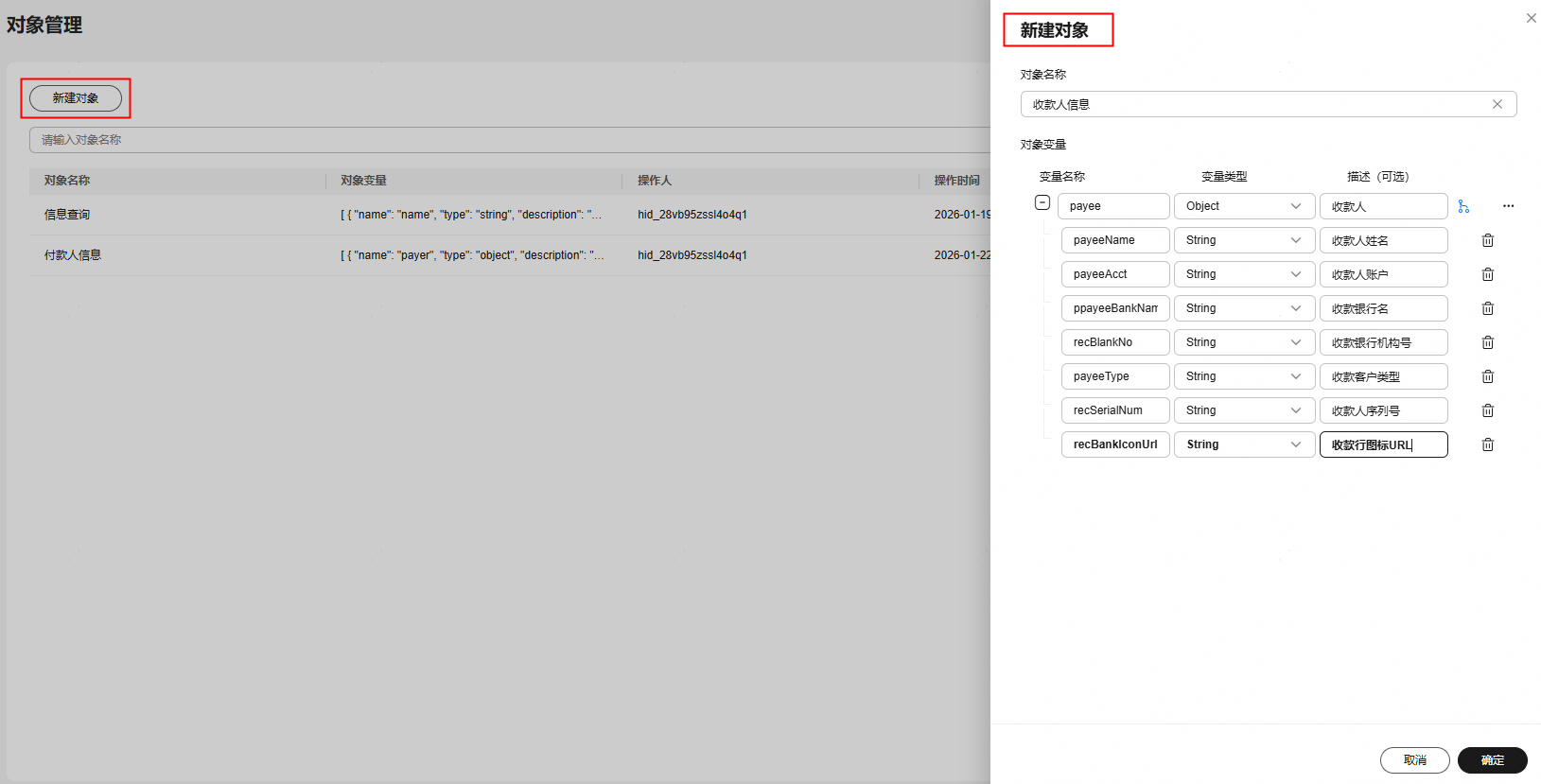The width and height of the screenshot is (1541, 784).
Task: Focus the 请输入对象名称 search field
Action: point(509,140)
